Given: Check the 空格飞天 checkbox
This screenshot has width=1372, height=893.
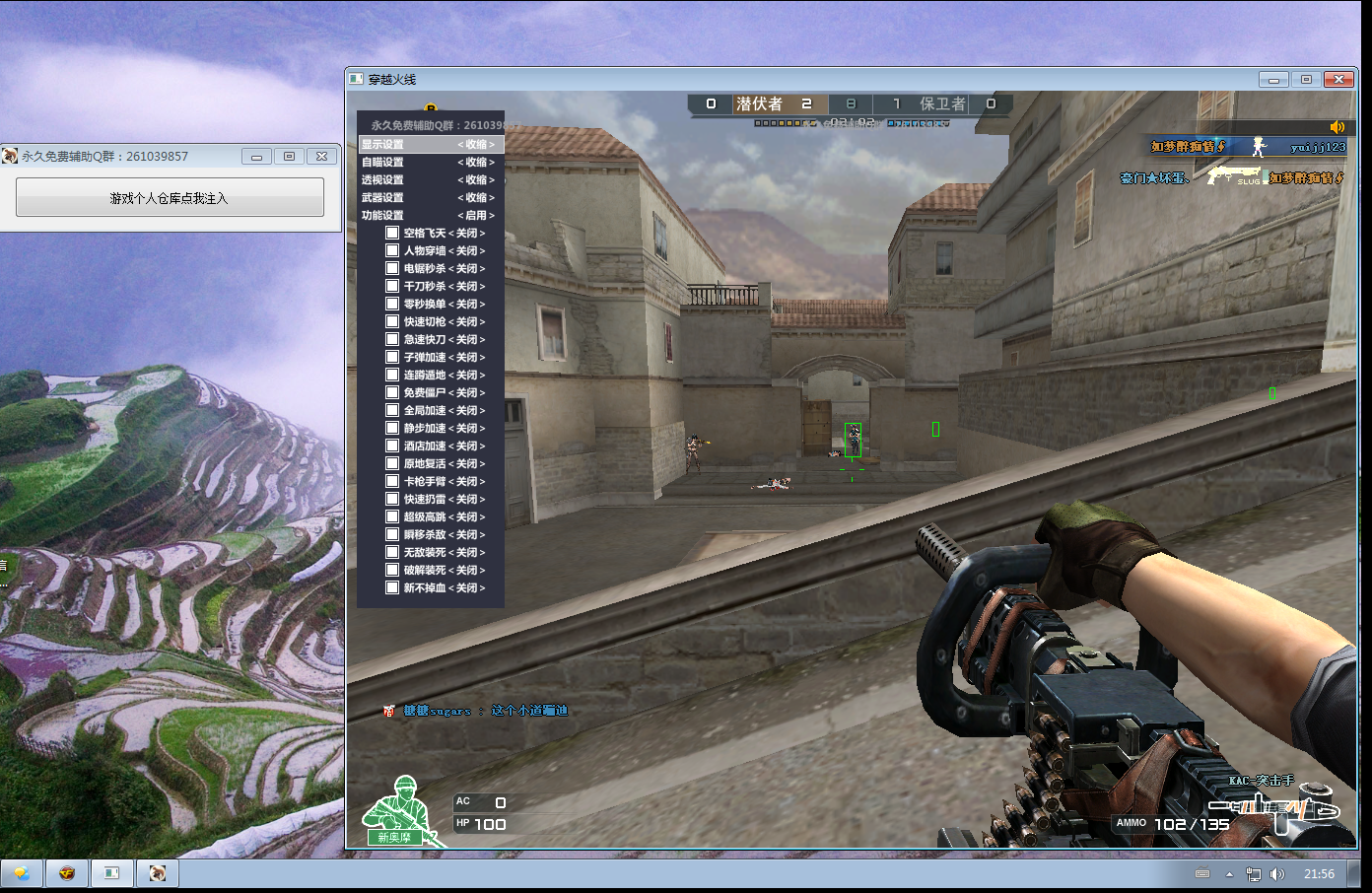Looking at the screenshot, I should 392,233.
